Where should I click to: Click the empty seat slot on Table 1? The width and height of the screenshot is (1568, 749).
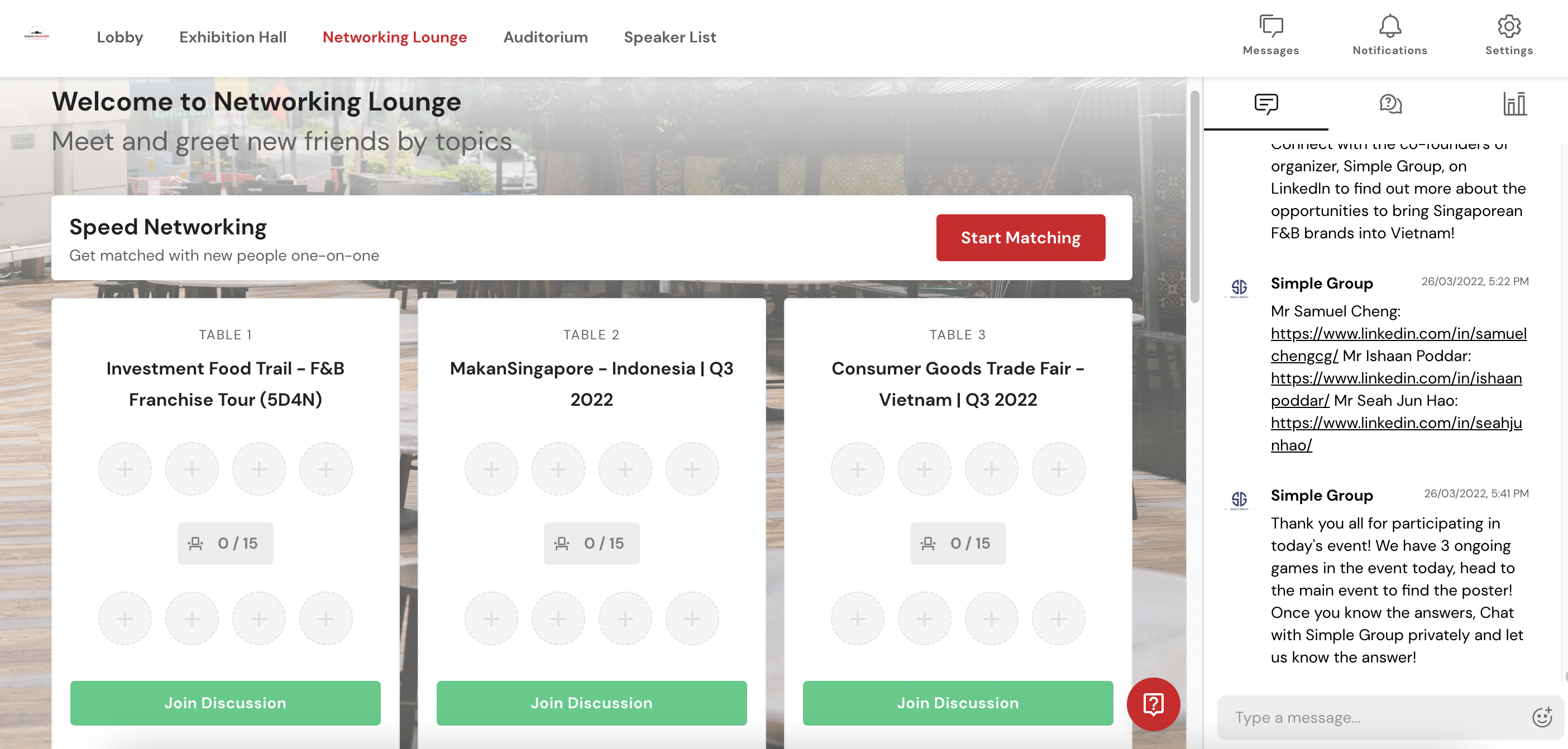124,468
